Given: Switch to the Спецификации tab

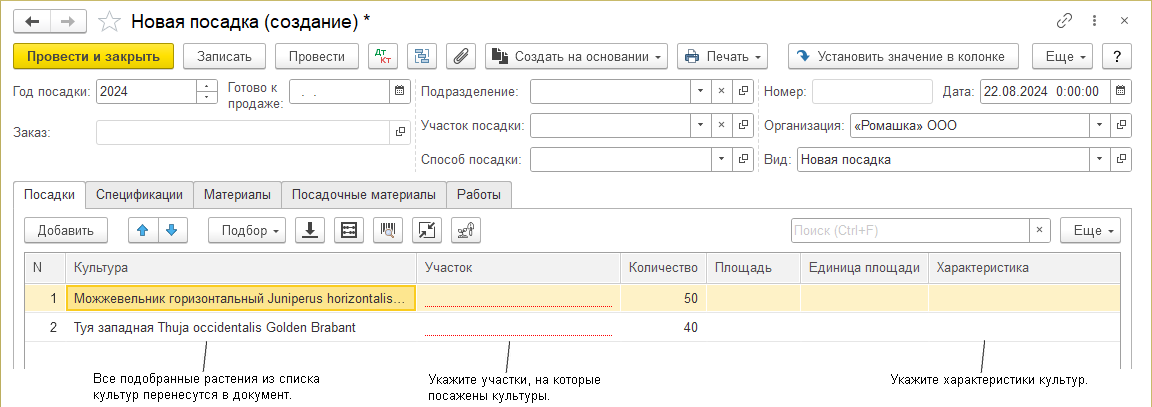Looking at the screenshot, I should click(139, 195).
